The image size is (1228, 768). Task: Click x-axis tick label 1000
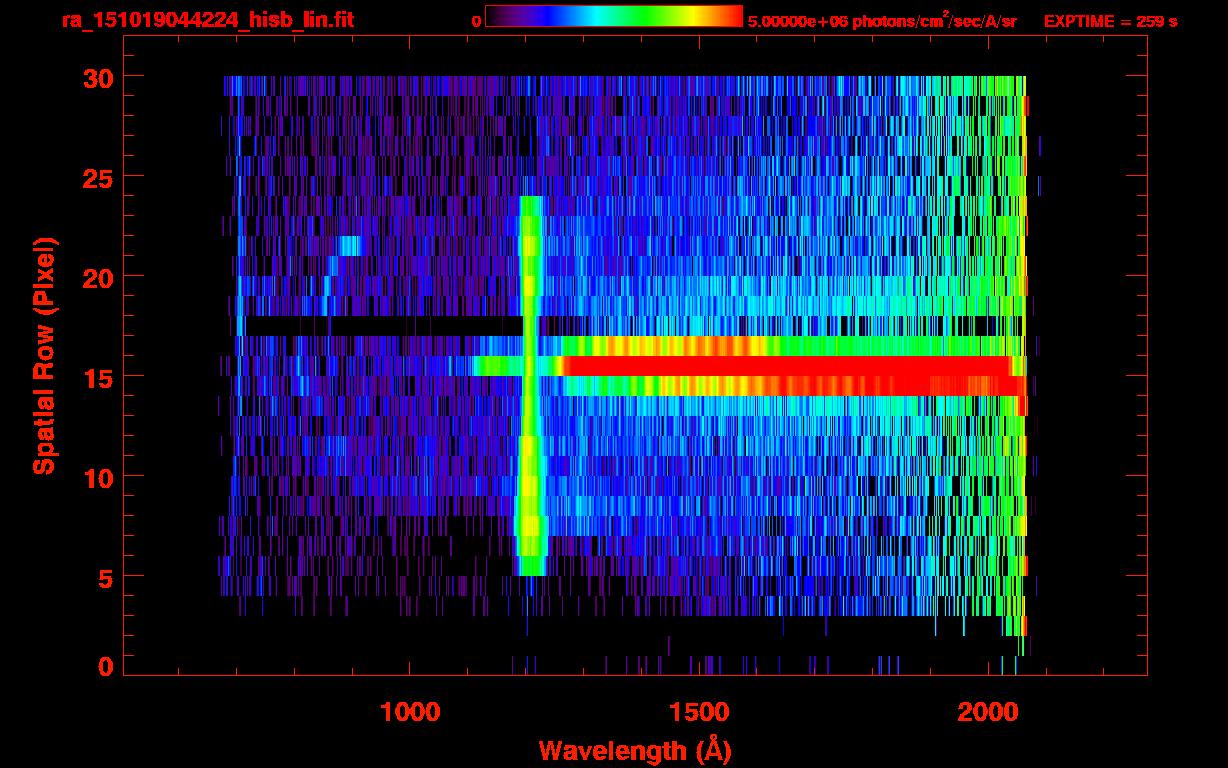410,712
